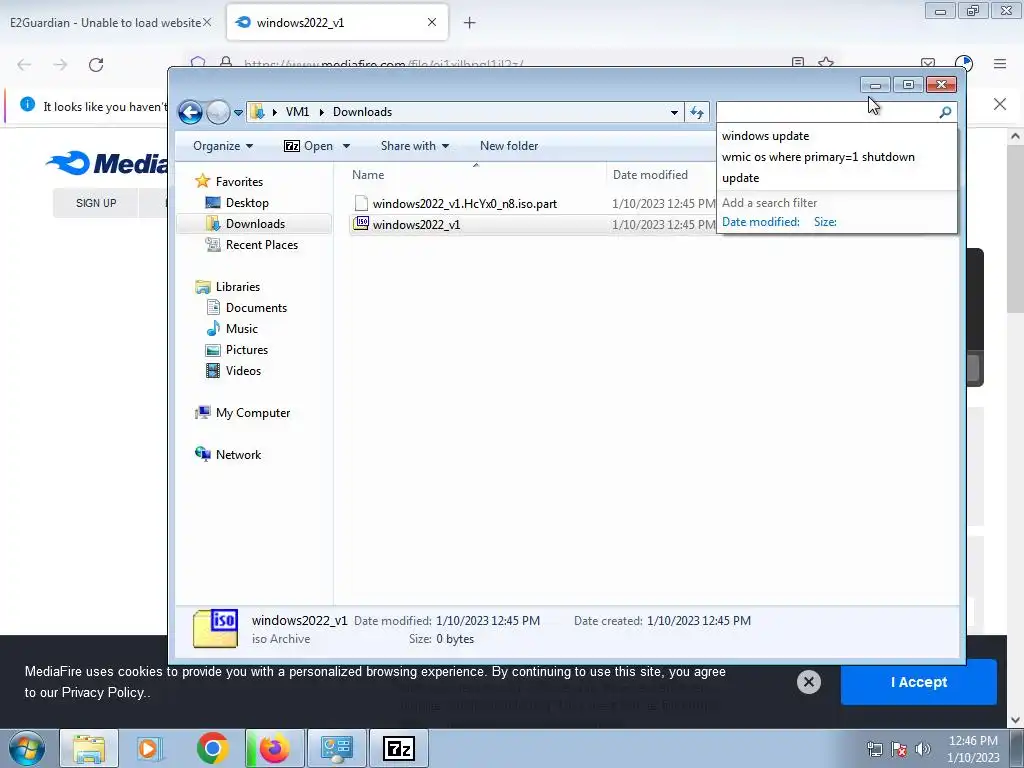Open Desktop in navigation pane
This screenshot has width=1024, height=768.
pyautogui.click(x=247, y=203)
